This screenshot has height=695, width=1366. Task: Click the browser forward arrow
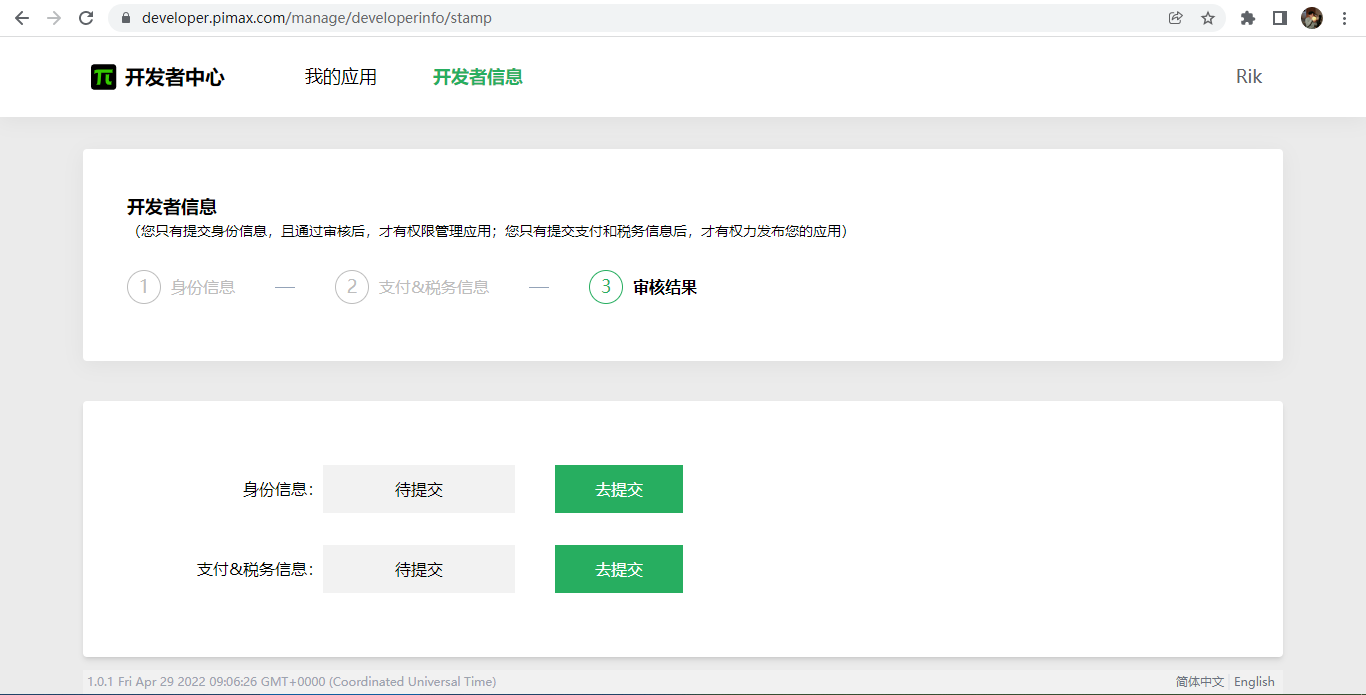click(54, 18)
